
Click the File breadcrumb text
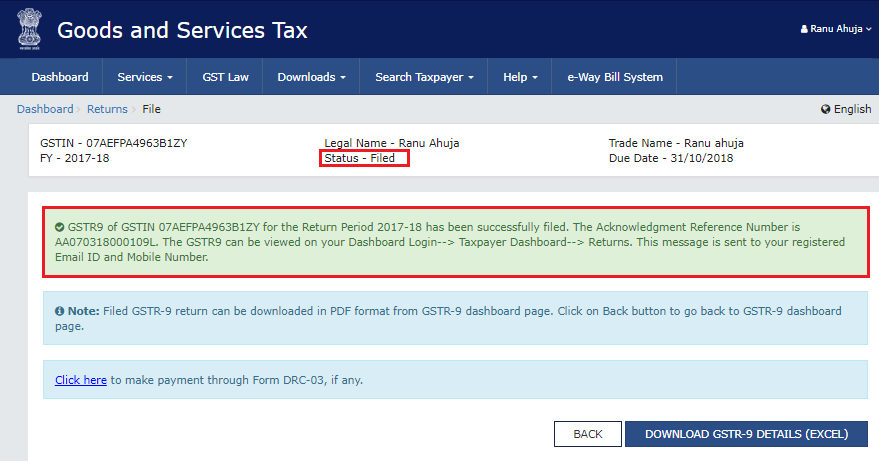[151, 109]
